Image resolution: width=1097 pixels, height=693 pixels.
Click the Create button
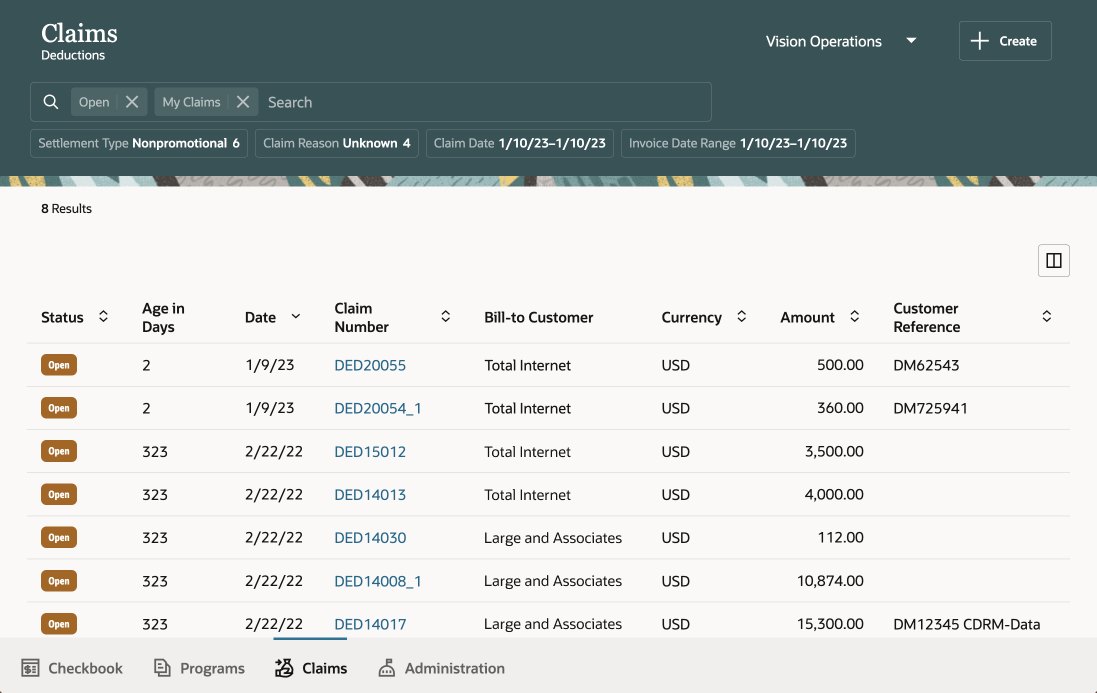click(x=1004, y=41)
